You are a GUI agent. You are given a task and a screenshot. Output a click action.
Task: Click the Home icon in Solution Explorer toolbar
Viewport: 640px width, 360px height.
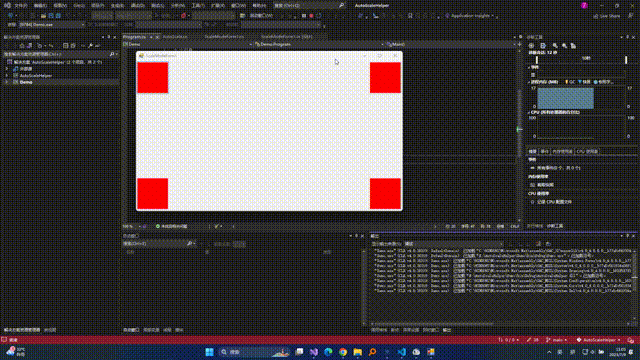(x=22, y=46)
